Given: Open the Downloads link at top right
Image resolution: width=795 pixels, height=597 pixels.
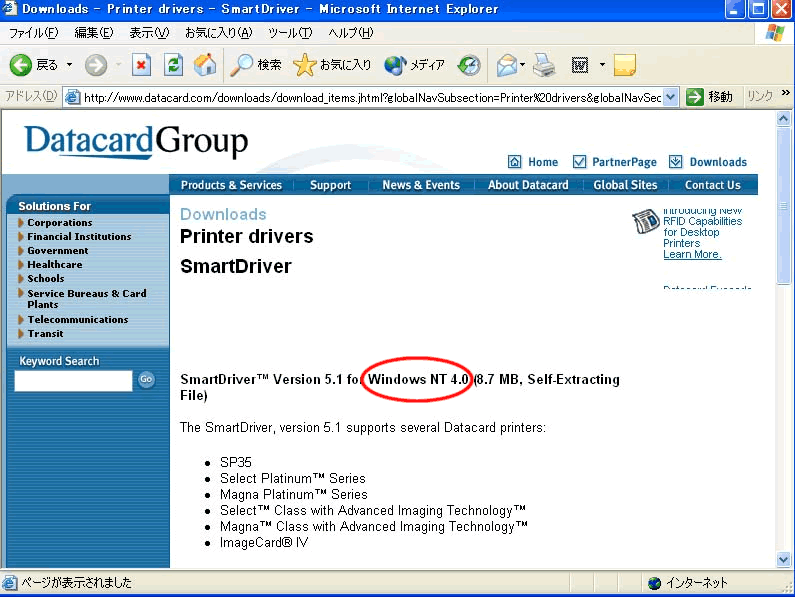Looking at the screenshot, I should 718,162.
